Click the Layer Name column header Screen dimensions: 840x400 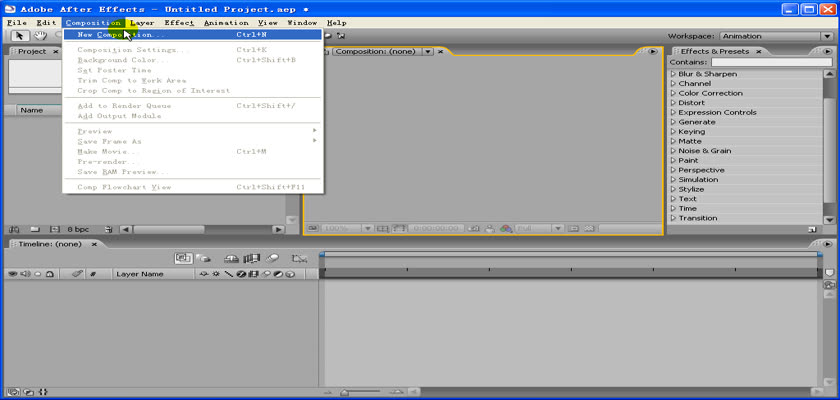click(x=140, y=274)
